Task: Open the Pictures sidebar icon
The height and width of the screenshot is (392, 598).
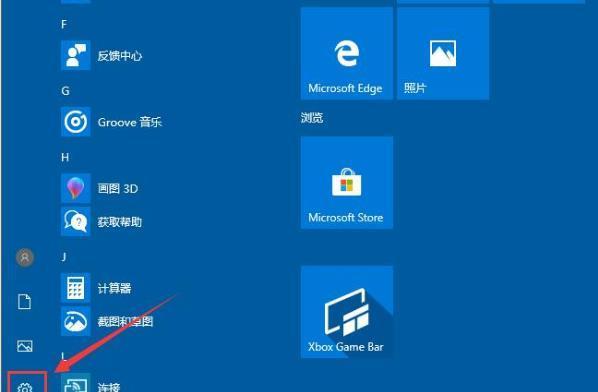Action: 24,346
